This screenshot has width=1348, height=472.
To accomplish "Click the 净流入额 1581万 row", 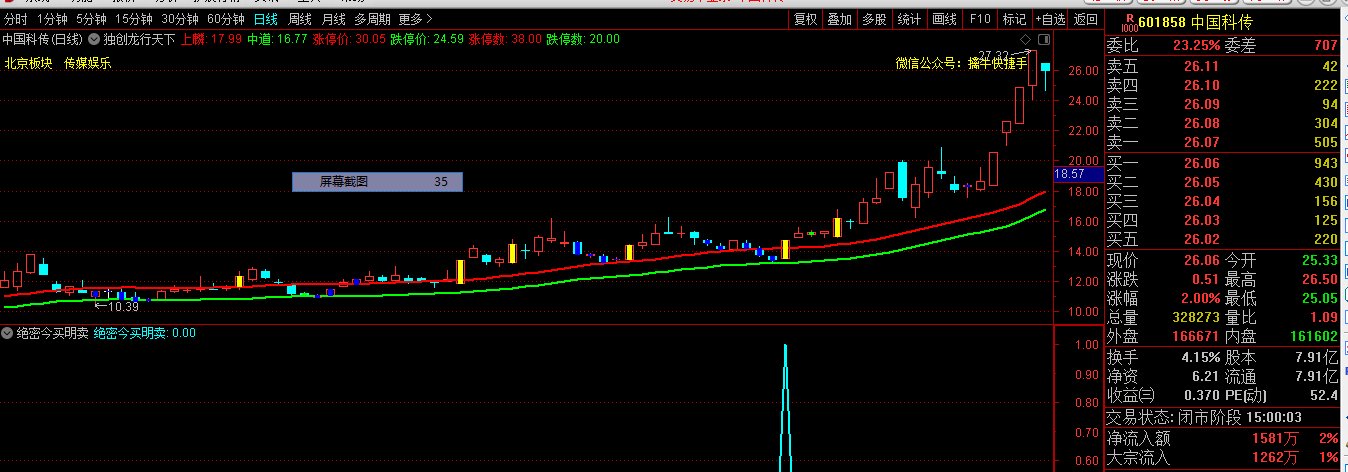I will (x=1222, y=438).
